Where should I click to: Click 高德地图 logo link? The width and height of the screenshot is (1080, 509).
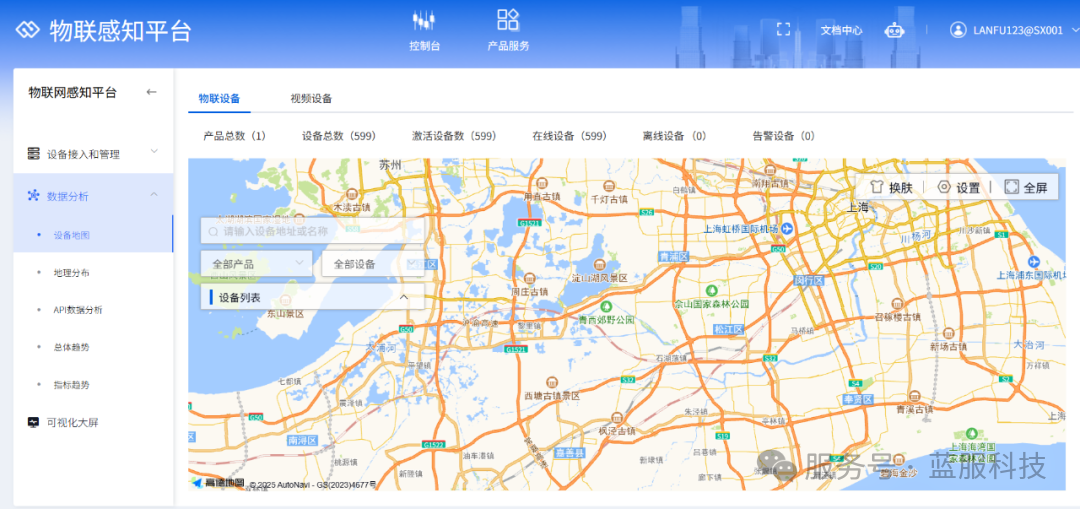218,483
